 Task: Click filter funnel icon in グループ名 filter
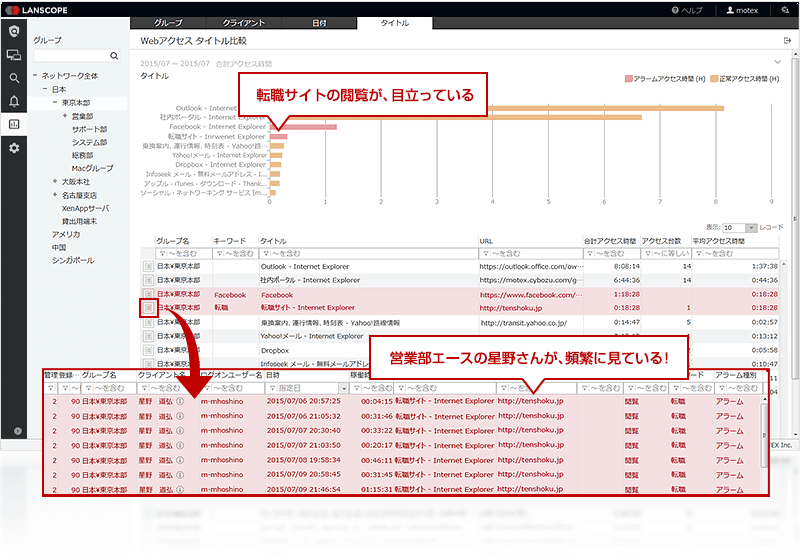point(162,254)
